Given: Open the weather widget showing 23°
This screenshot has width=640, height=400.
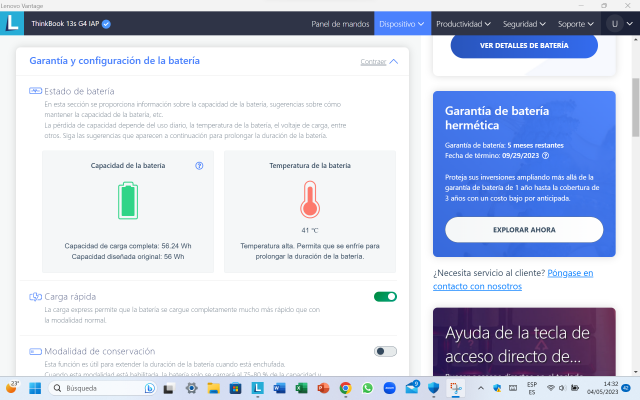Looking at the screenshot, I should 12,387.
